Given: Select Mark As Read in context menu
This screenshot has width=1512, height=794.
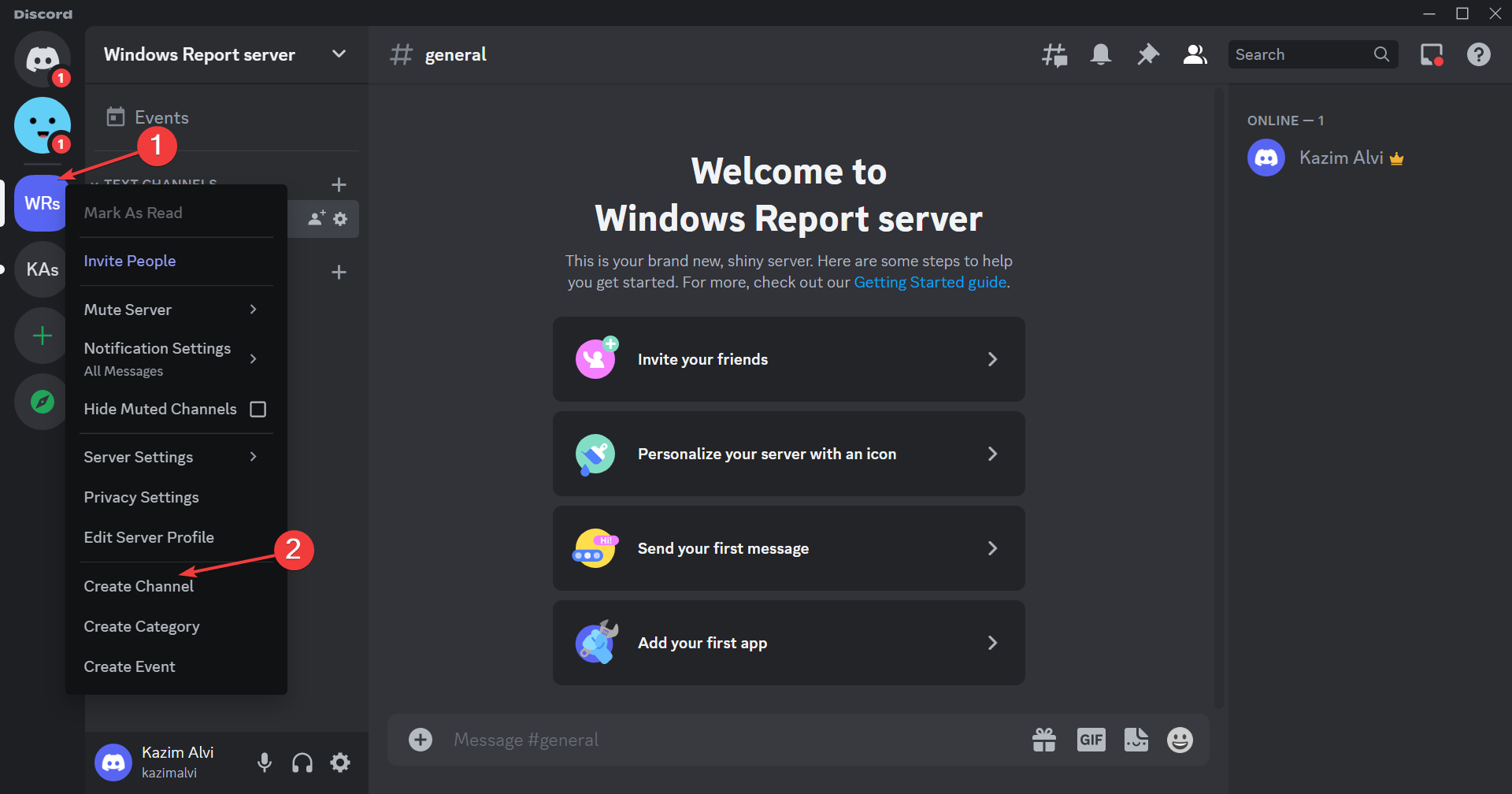Looking at the screenshot, I should pos(176,213).
